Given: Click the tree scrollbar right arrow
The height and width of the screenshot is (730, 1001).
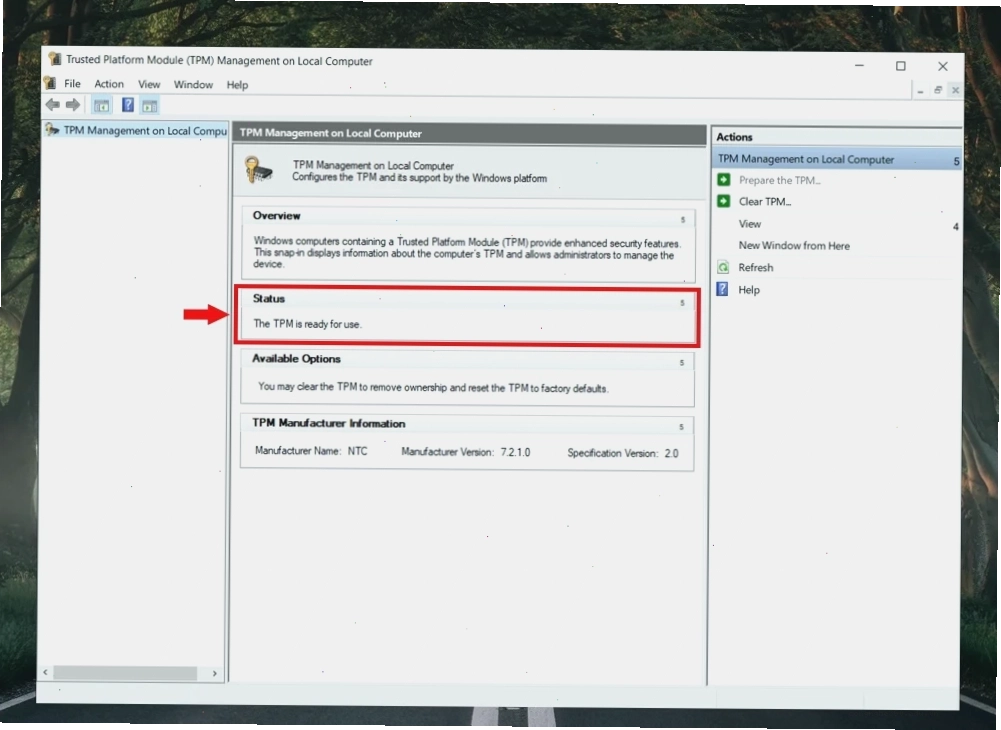Looking at the screenshot, I should pos(214,673).
